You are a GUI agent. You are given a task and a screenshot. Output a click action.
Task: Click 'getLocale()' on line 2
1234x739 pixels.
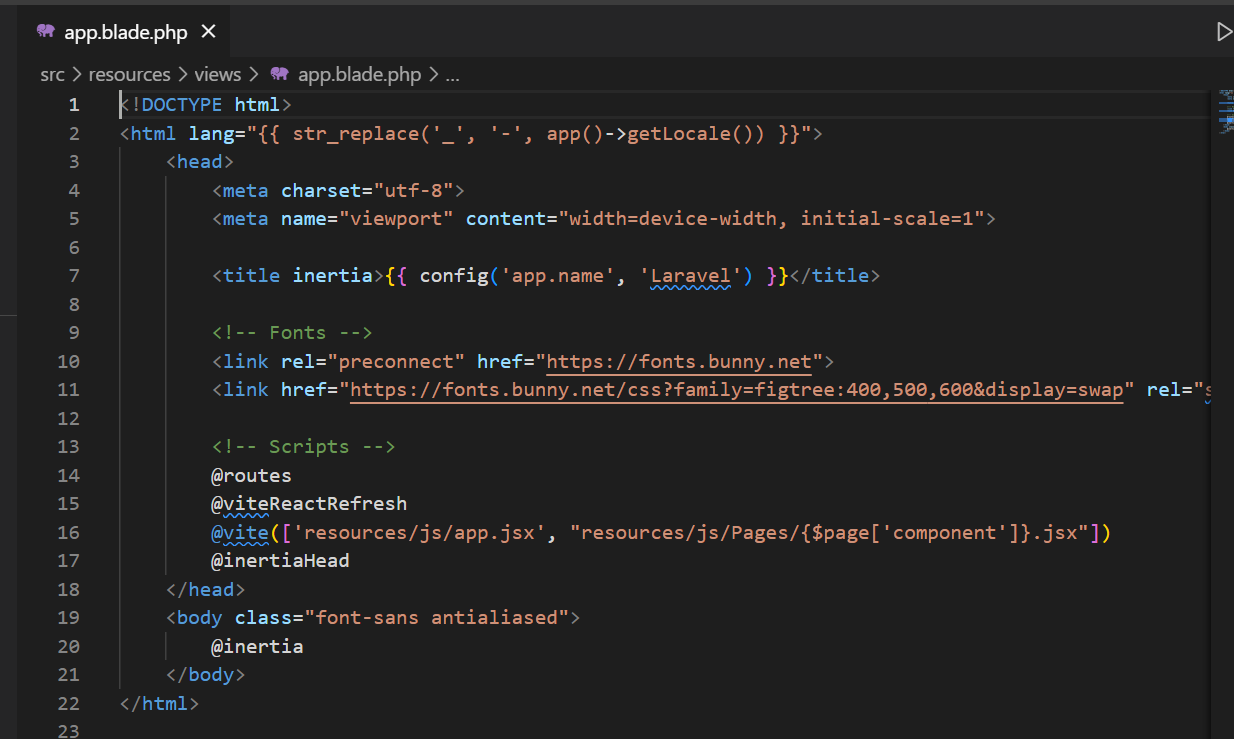pyautogui.click(x=690, y=134)
